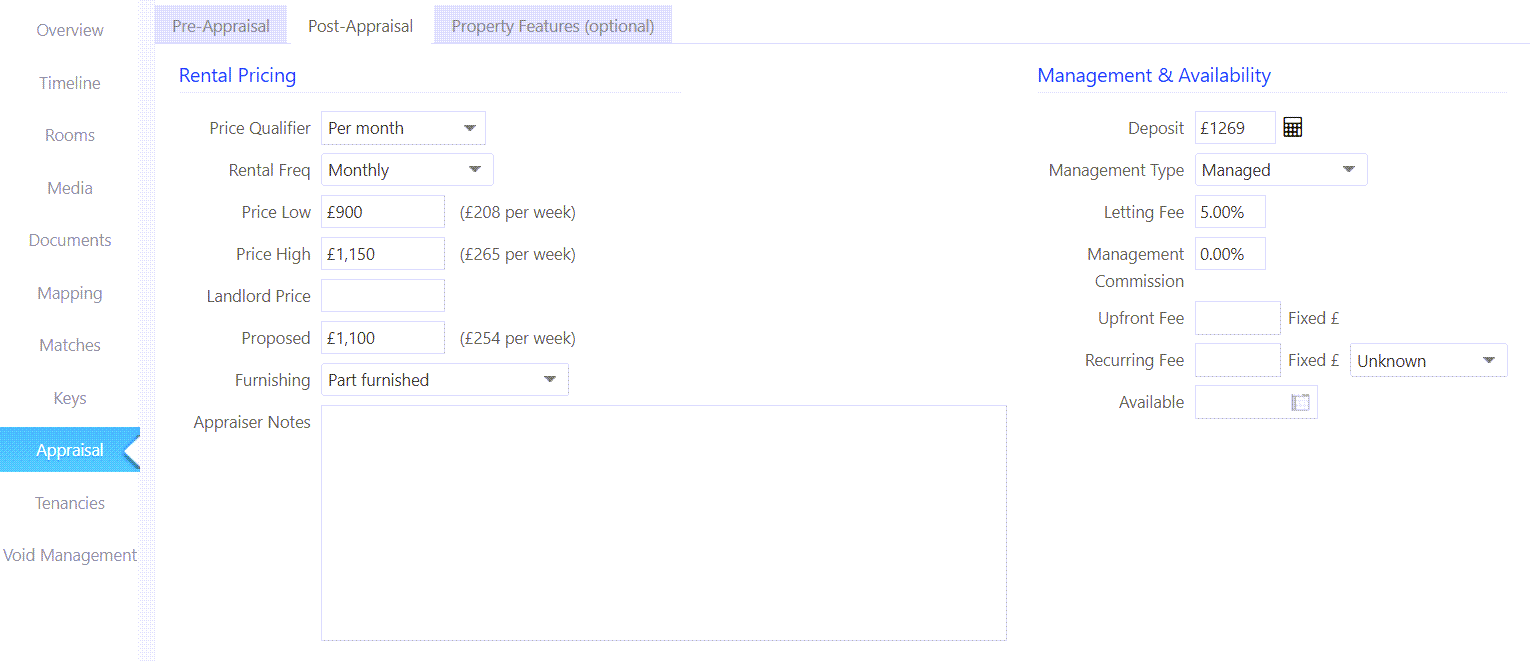Open the Furnishing dropdown
Screen dimensions: 1530x662
click(444, 380)
